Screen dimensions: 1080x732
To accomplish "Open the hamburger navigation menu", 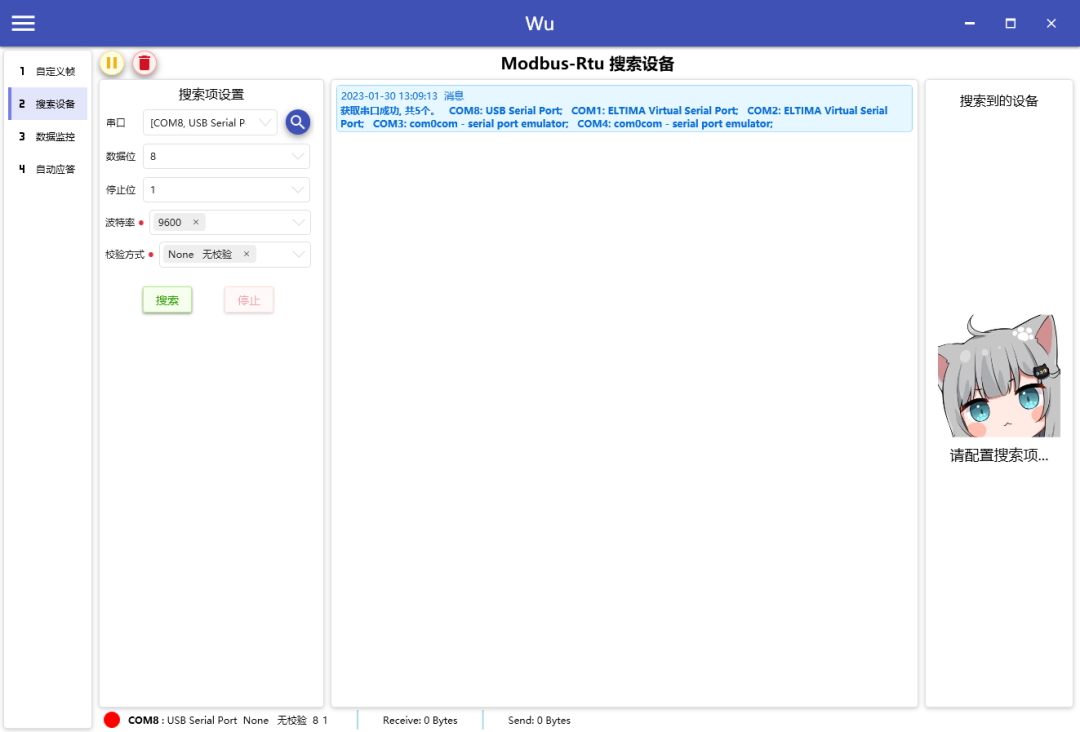I will pos(22,22).
